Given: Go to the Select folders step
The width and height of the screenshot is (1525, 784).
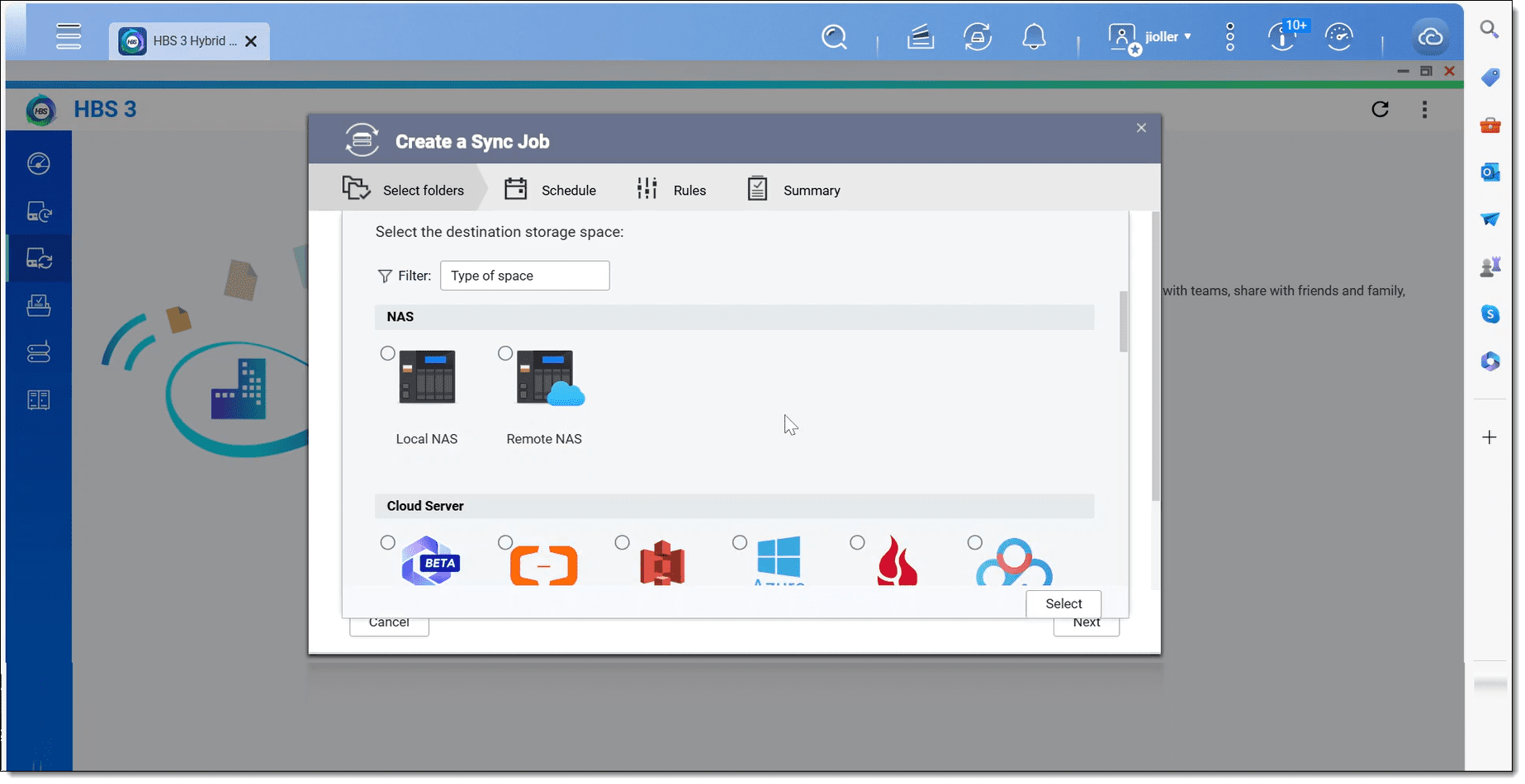Looking at the screenshot, I should pyautogui.click(x=403, y=190).
